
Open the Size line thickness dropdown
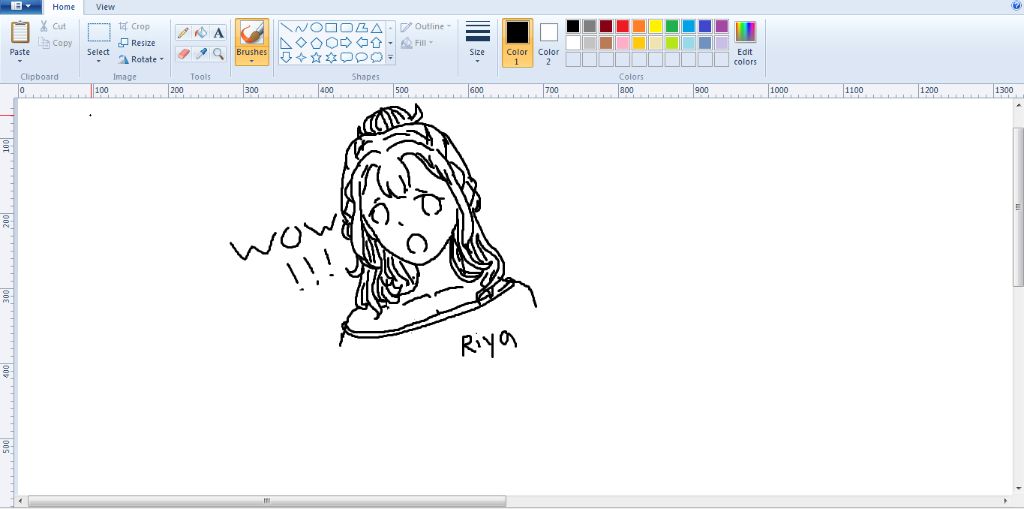[477, 42]
